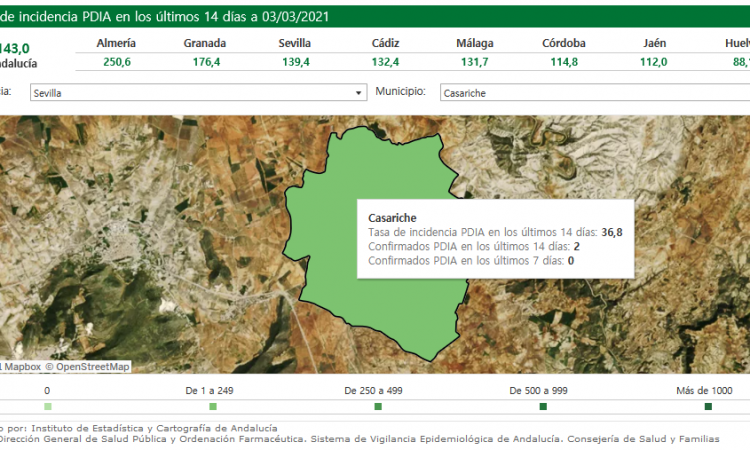Click the 'Más de 1000' legend swatch
This screenshot has height=450, width=750.
click(708, 407)
